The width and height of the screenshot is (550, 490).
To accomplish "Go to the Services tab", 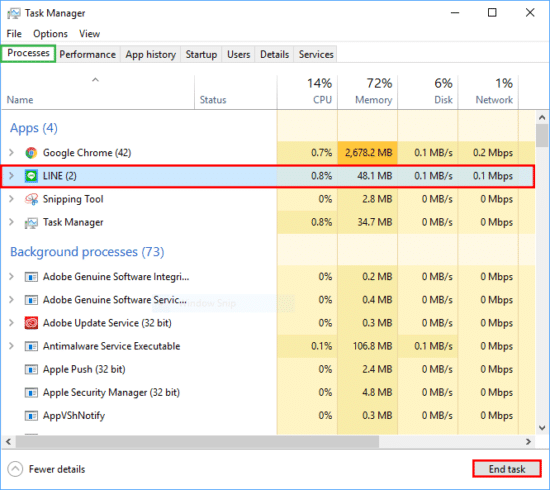I will point(316,54).
